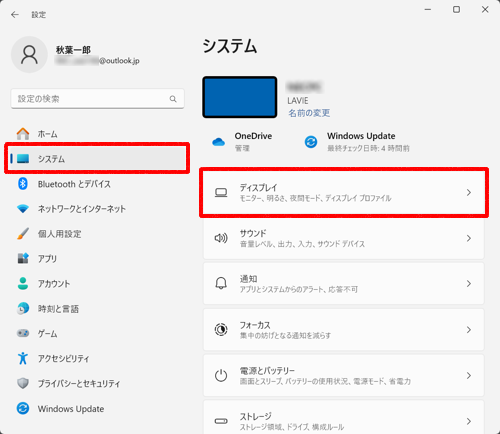This screenshot has height=434, width=500.
Task: Maximize the Settings window
Action: click(456, 9)
